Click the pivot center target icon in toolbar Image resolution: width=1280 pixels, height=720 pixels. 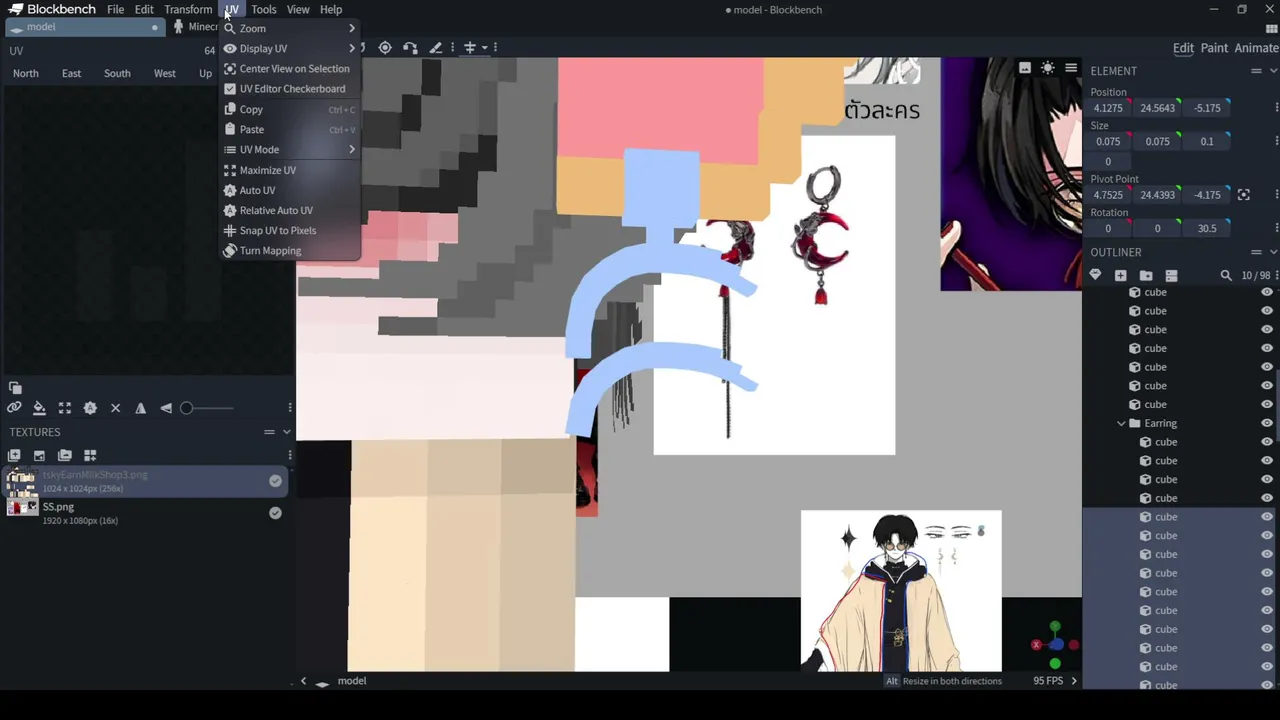385,48
